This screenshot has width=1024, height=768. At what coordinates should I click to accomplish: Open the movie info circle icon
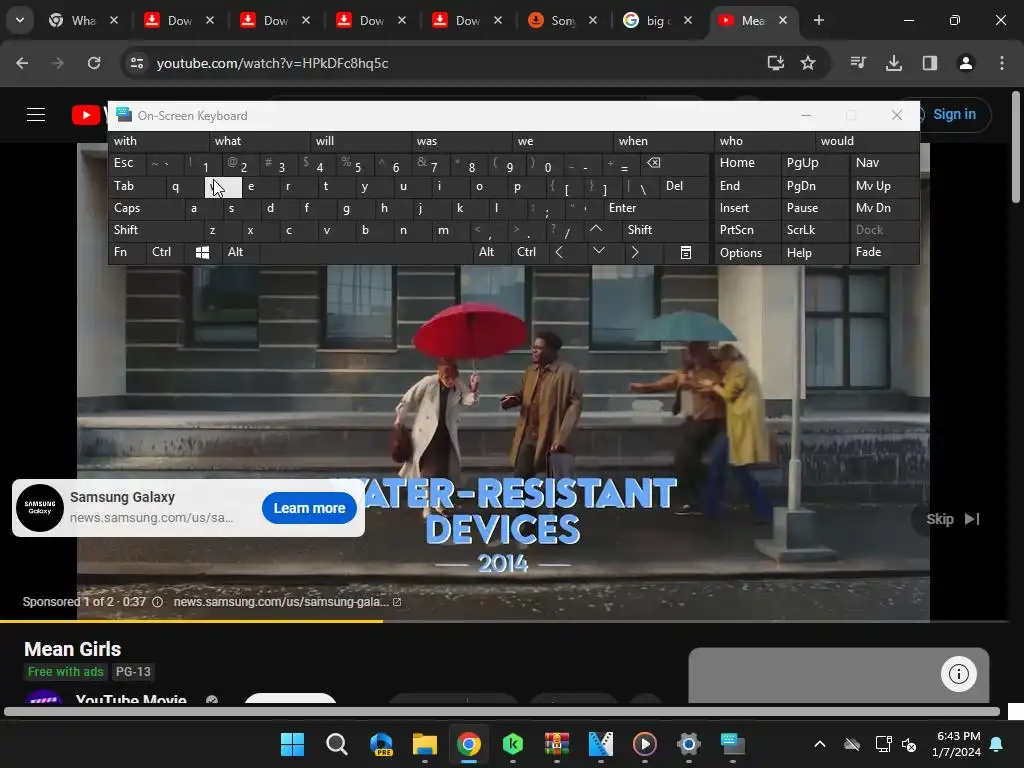click(959, 674)
